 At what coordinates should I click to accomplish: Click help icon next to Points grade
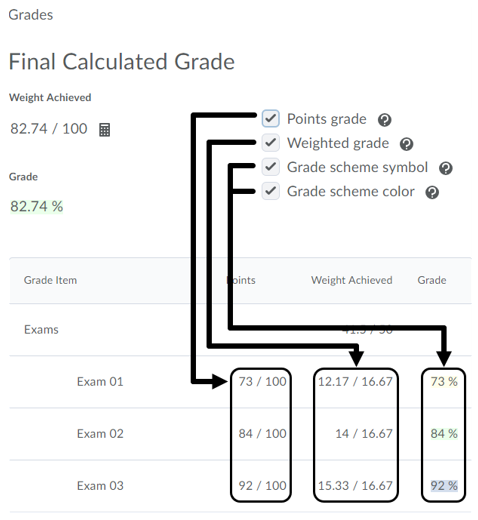pyautogui.click(x=384, y=120)
